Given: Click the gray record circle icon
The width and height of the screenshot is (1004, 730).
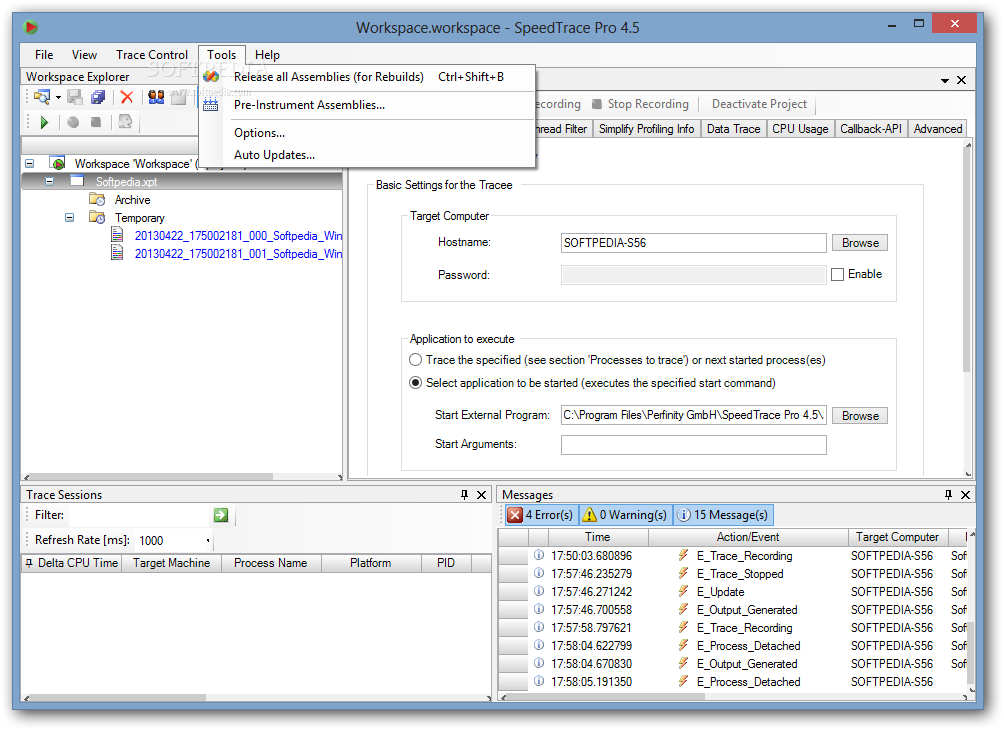Looking at the screenshot, I should point(73,122).
